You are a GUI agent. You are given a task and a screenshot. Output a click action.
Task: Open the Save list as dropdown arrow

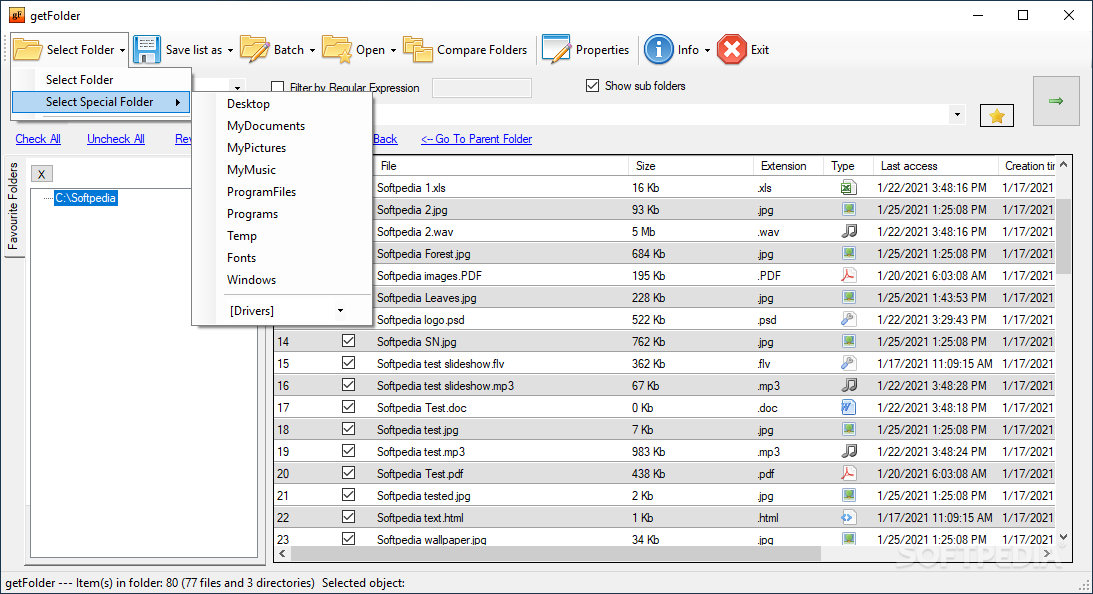[230, 50]
